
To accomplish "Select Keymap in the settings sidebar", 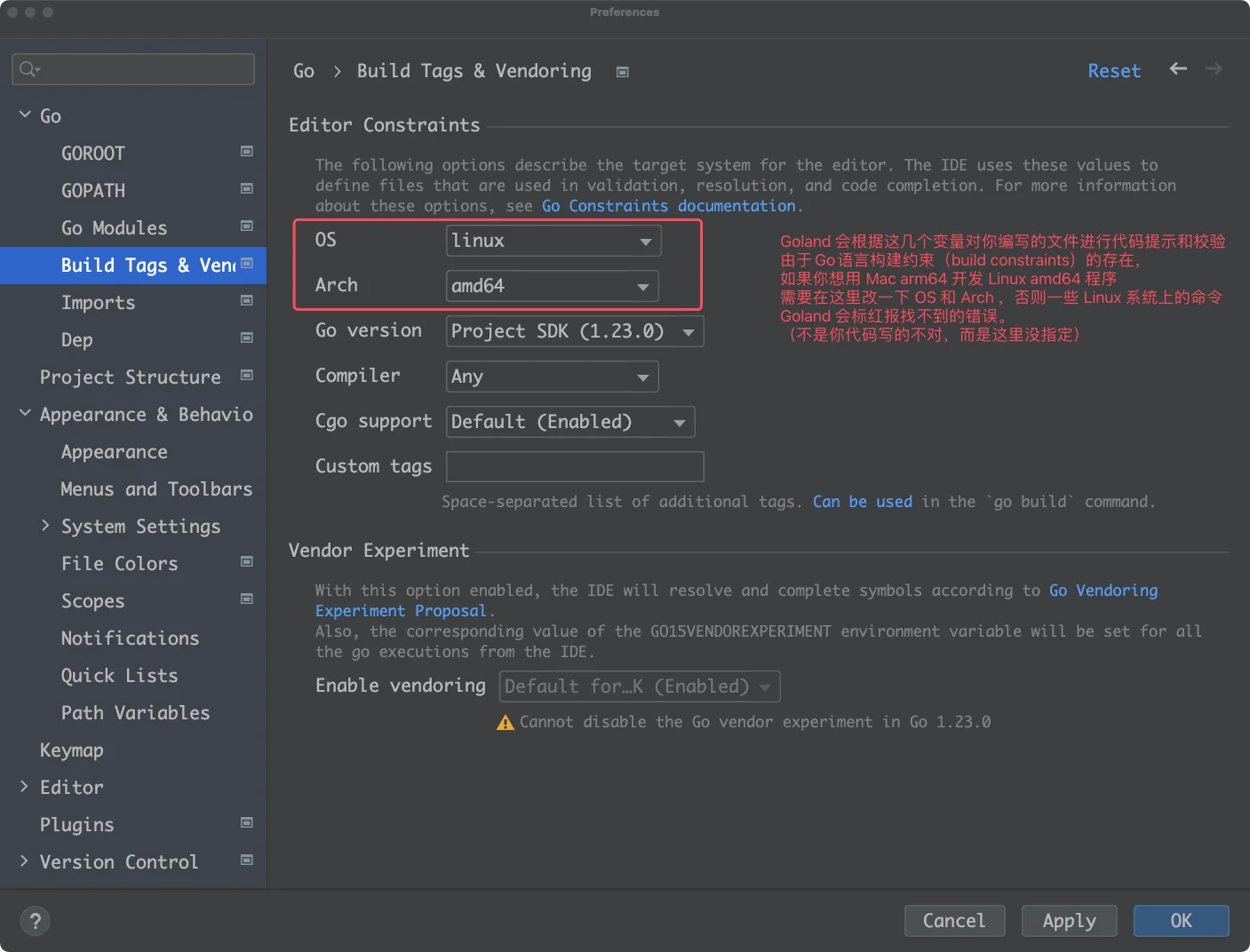I will click(72, 750).
